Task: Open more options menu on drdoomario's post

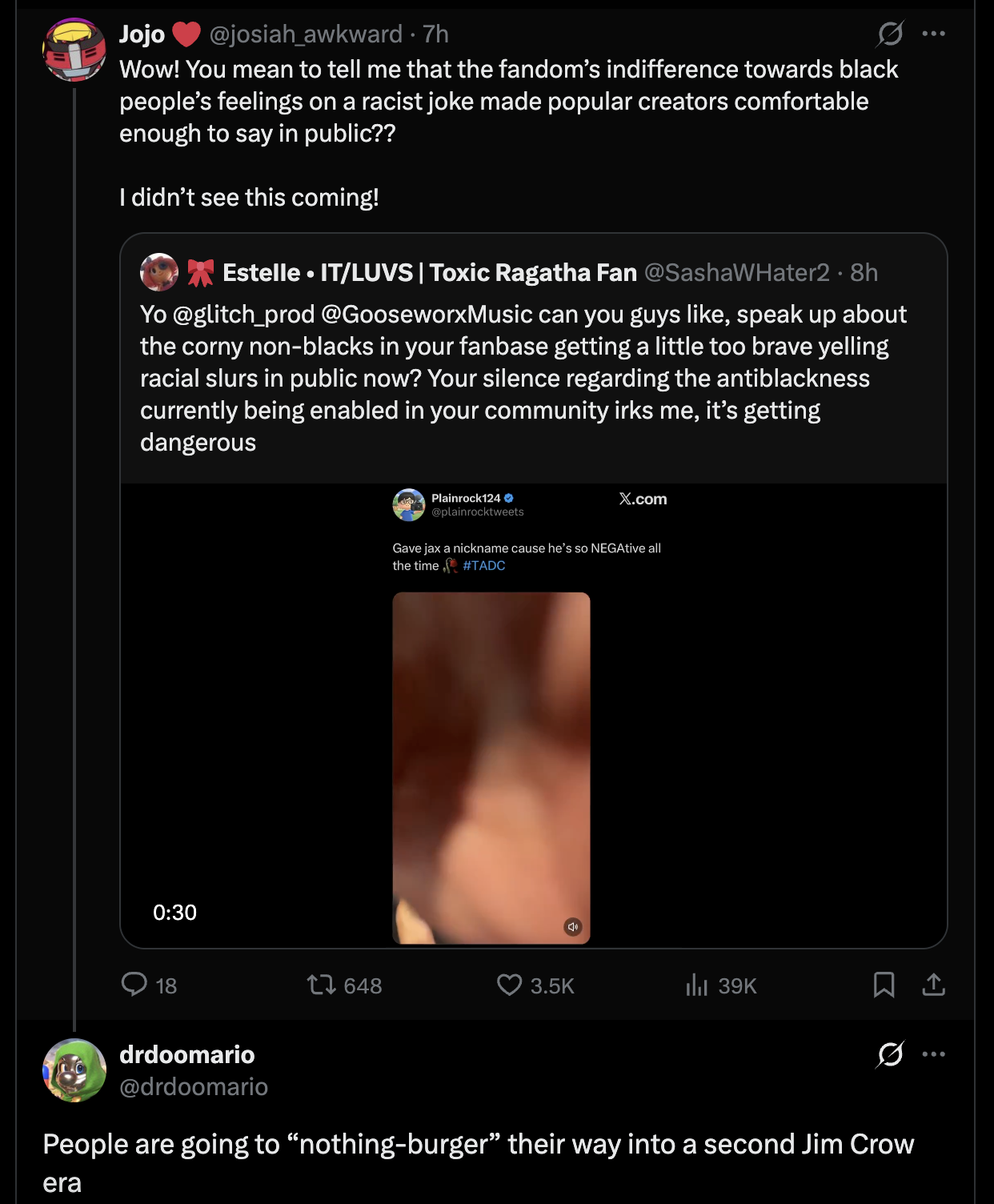Action: [933, 1054]
